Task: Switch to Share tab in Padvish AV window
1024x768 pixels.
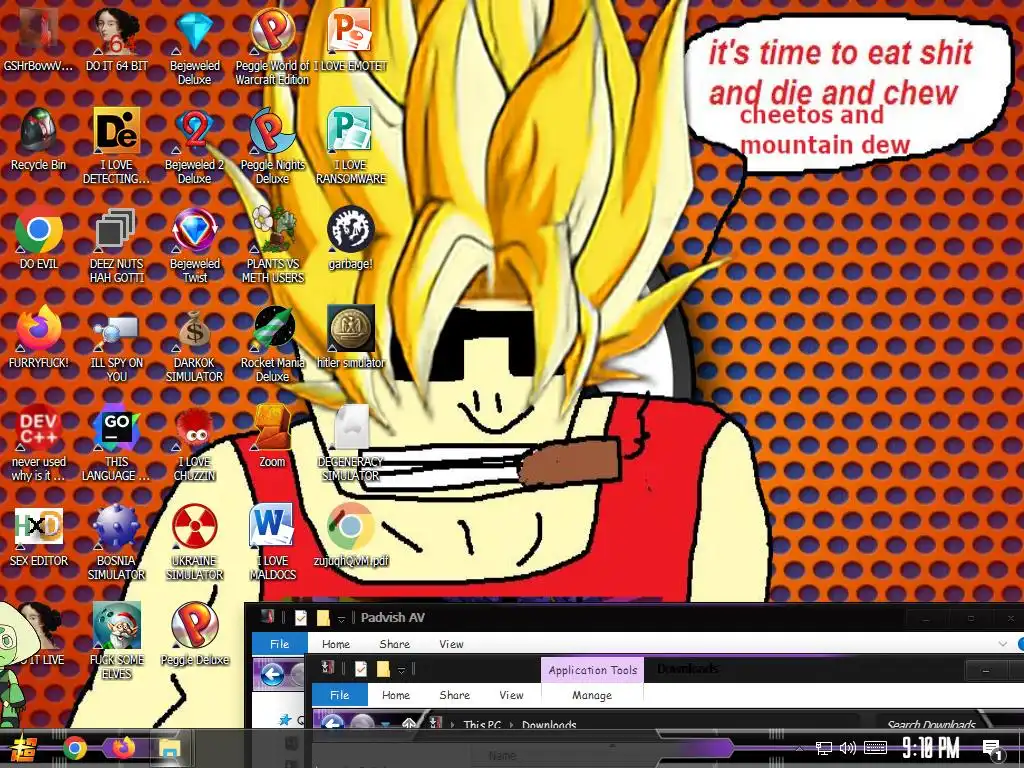Action: (394, 644)
